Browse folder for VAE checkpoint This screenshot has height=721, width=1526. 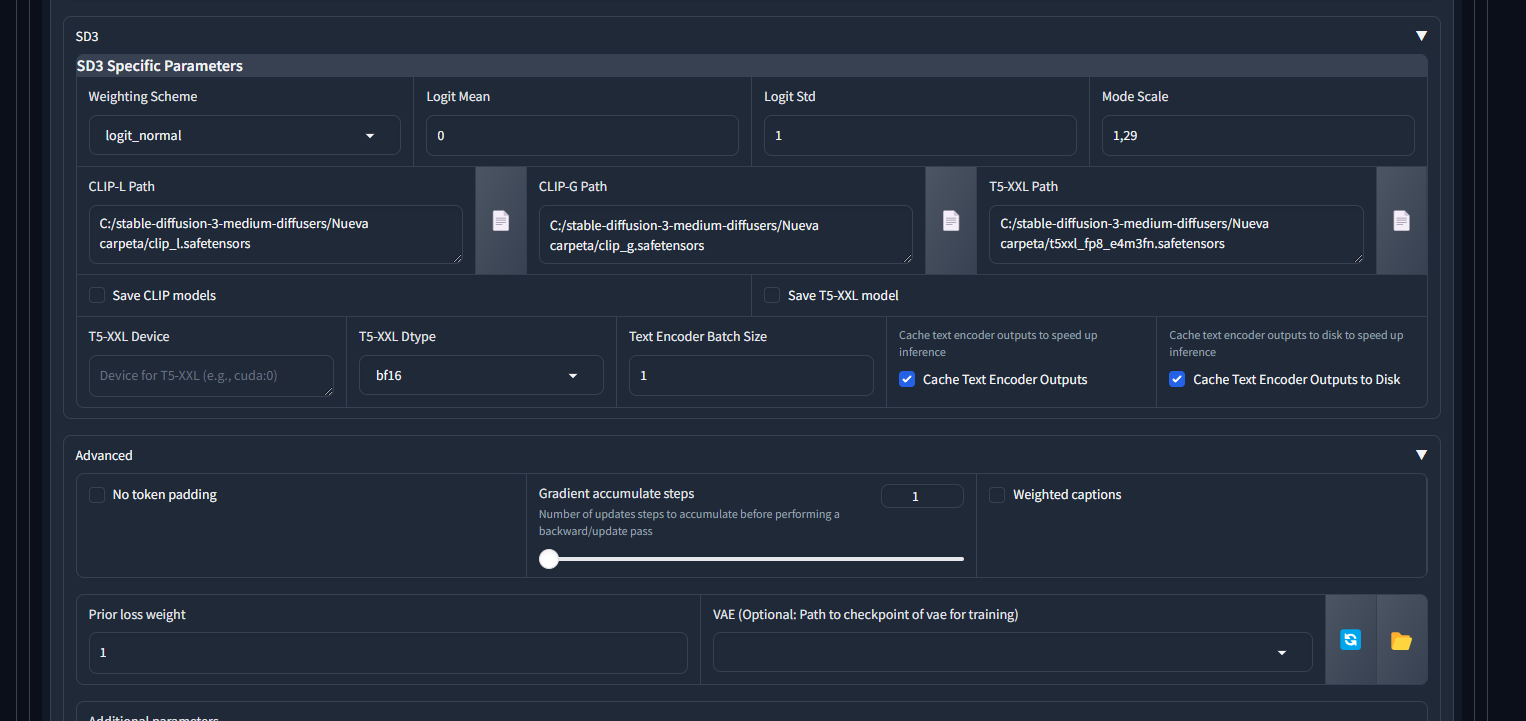(x=1401, y=640)
